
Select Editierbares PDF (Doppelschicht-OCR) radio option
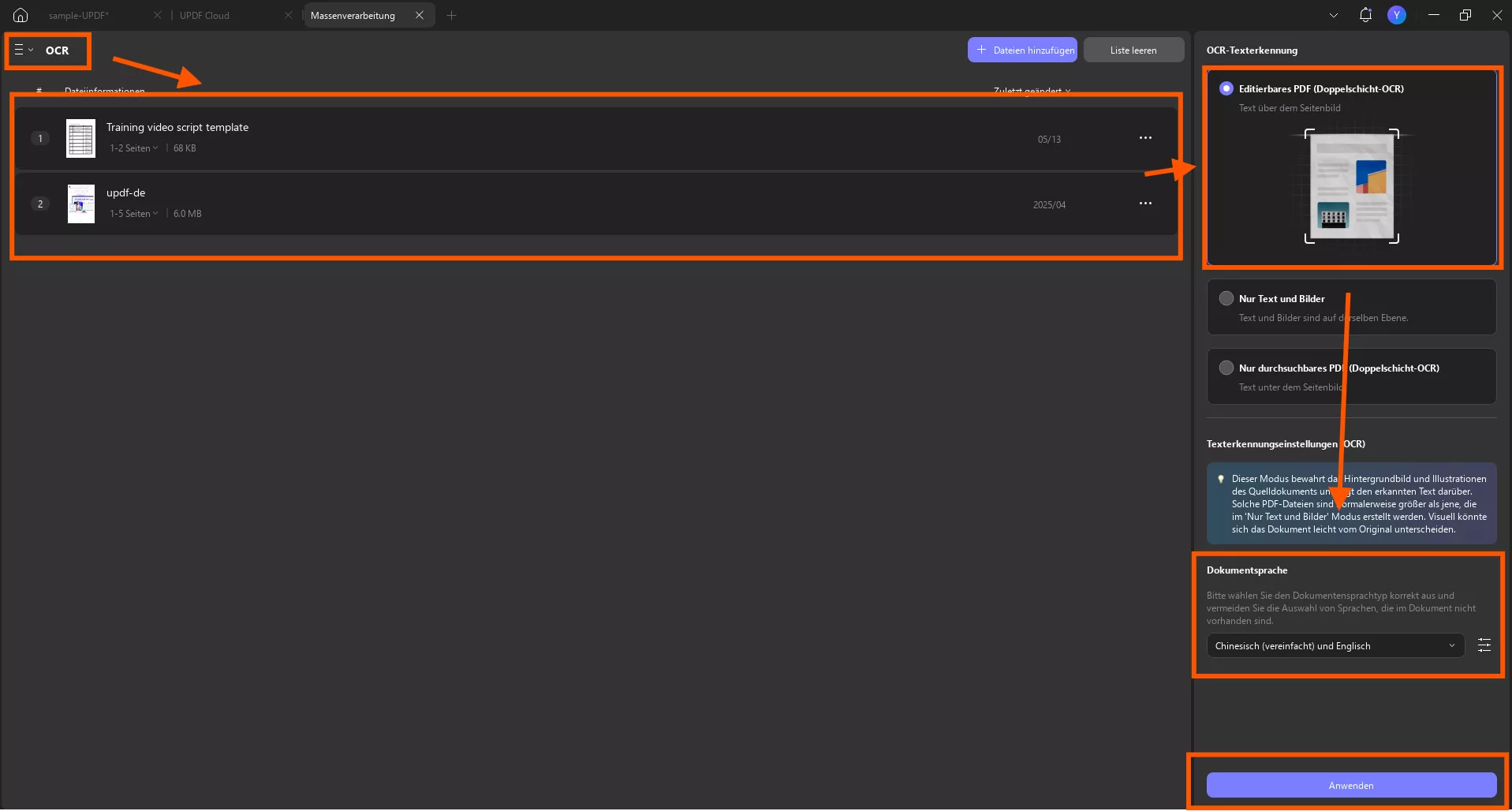pos(1226,88)
